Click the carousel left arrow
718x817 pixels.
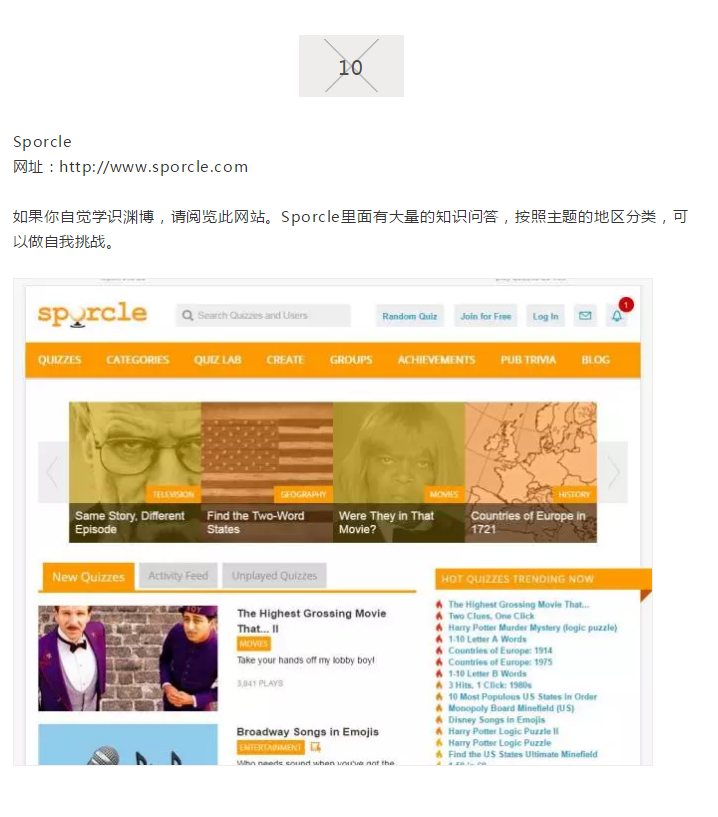[53, 472]
